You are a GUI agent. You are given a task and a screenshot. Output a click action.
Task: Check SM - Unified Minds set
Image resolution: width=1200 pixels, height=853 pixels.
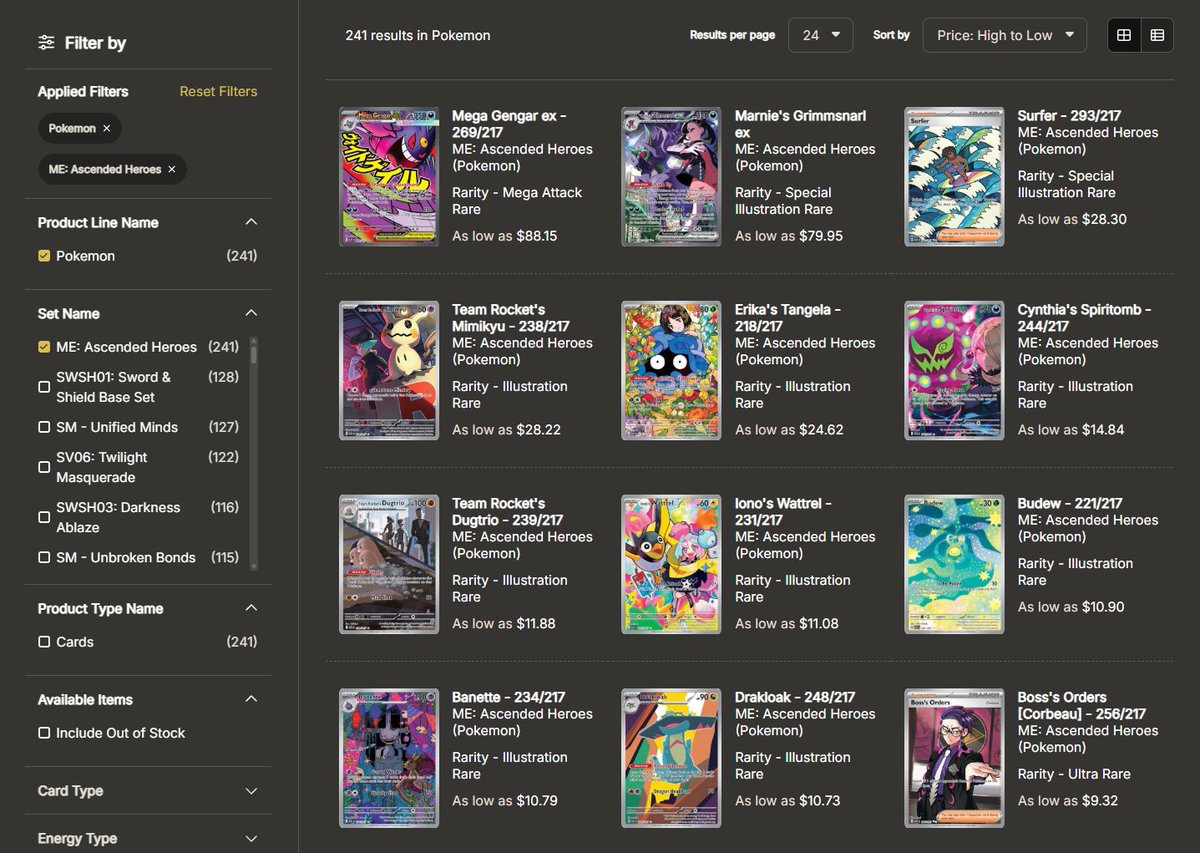44,427
